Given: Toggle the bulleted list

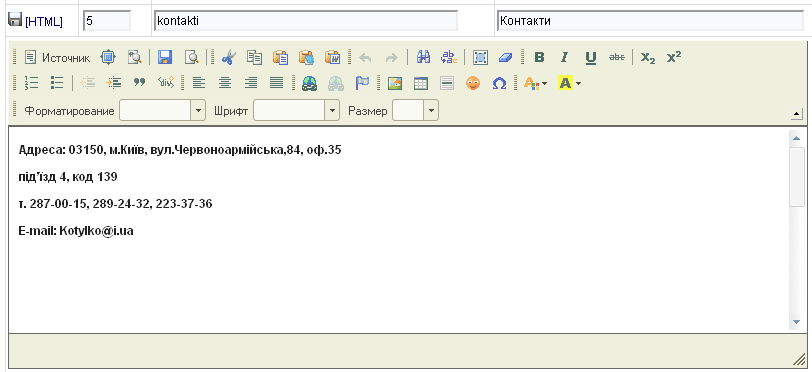Looking at the screenshot, I should [x=57, y=83].
